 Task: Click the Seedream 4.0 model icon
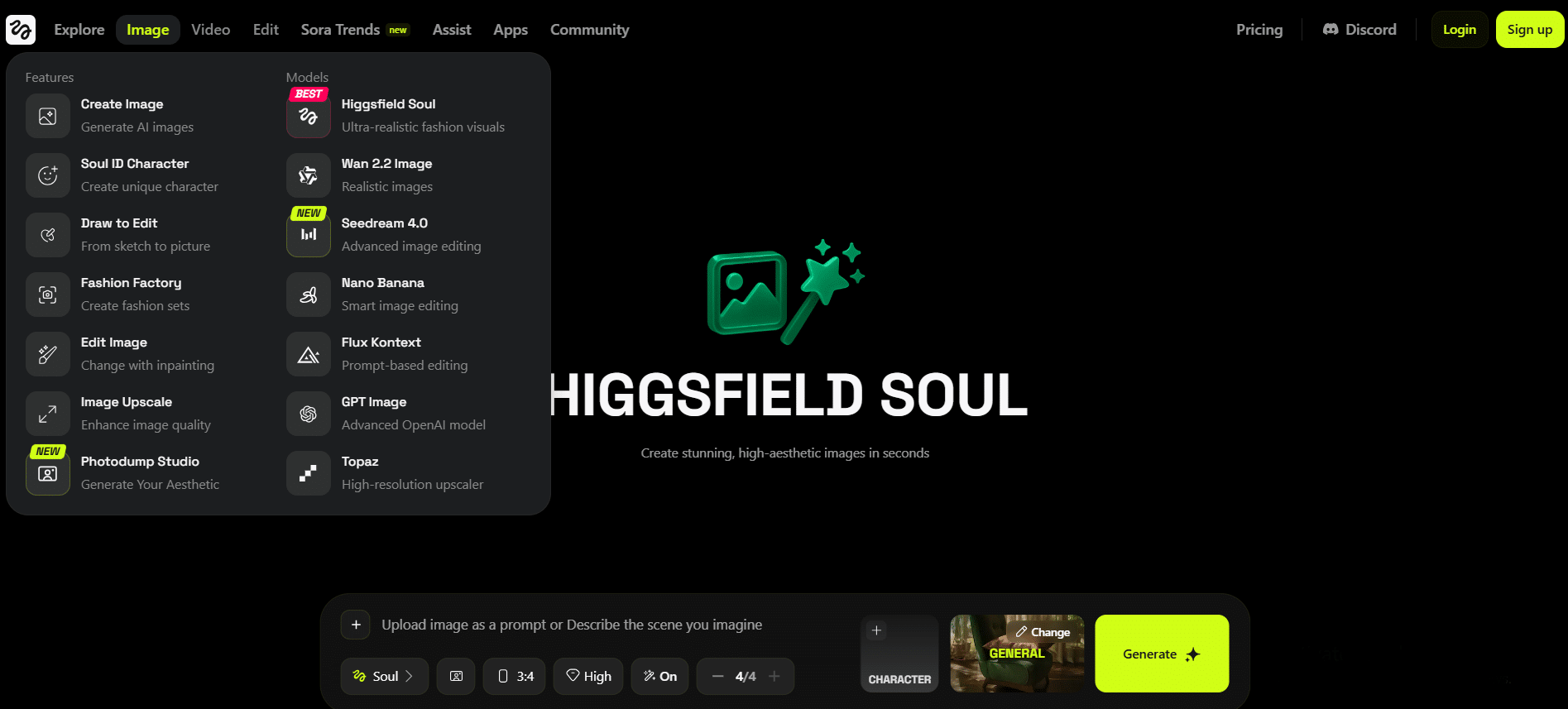[309, 235]
